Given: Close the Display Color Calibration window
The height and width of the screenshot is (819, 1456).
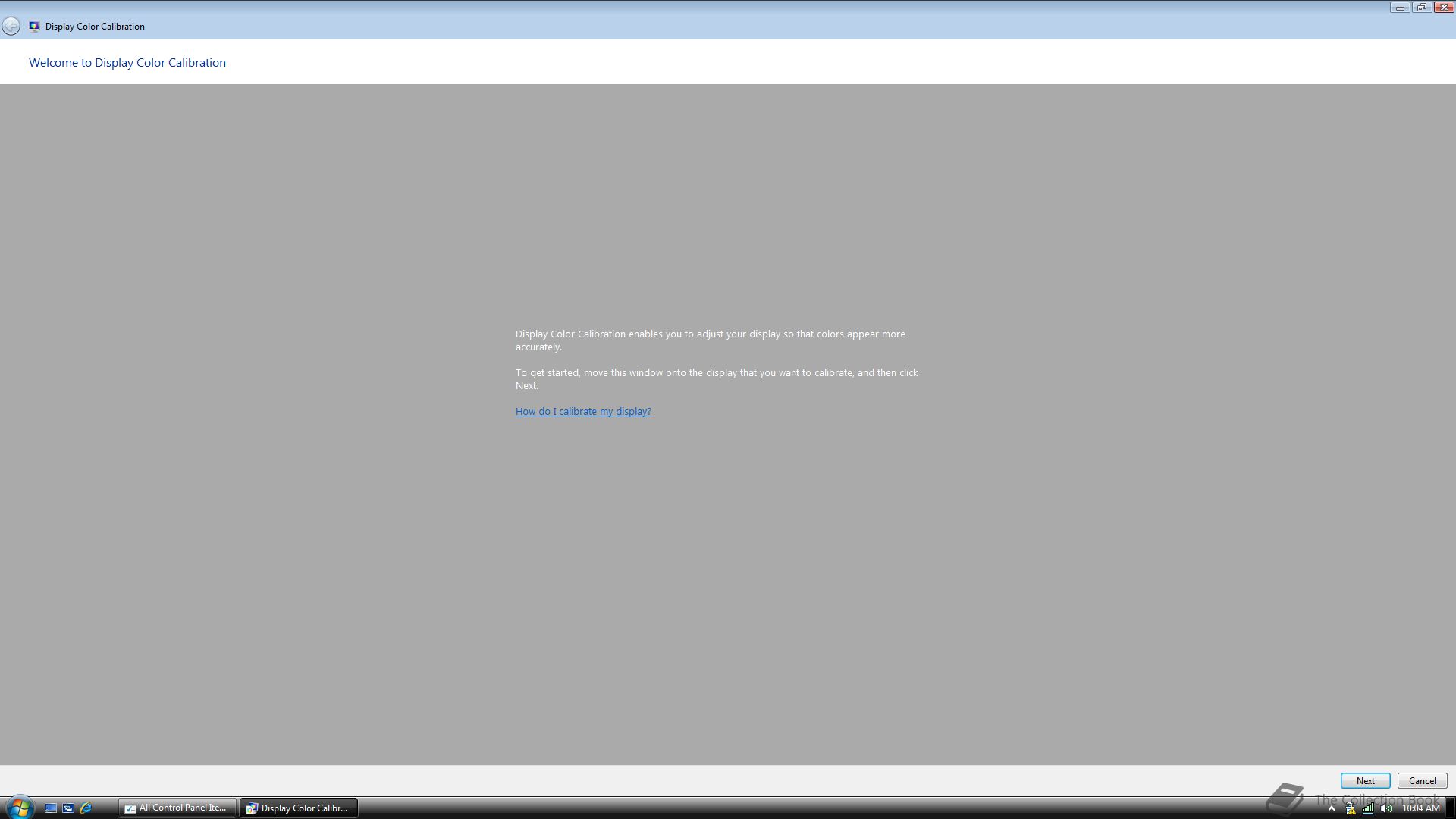Looking at the screenshot, I should point(1443,8).
